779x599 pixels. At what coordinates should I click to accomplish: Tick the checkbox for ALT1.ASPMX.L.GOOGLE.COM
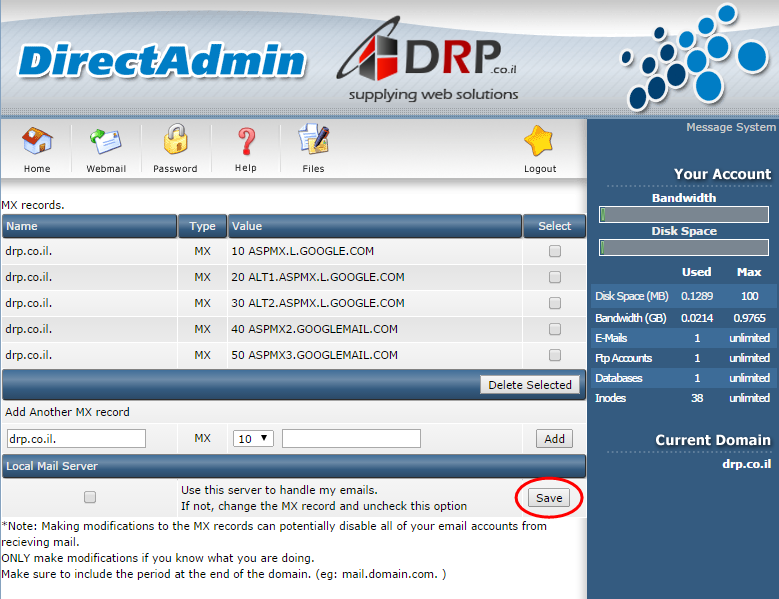point(555,278)
